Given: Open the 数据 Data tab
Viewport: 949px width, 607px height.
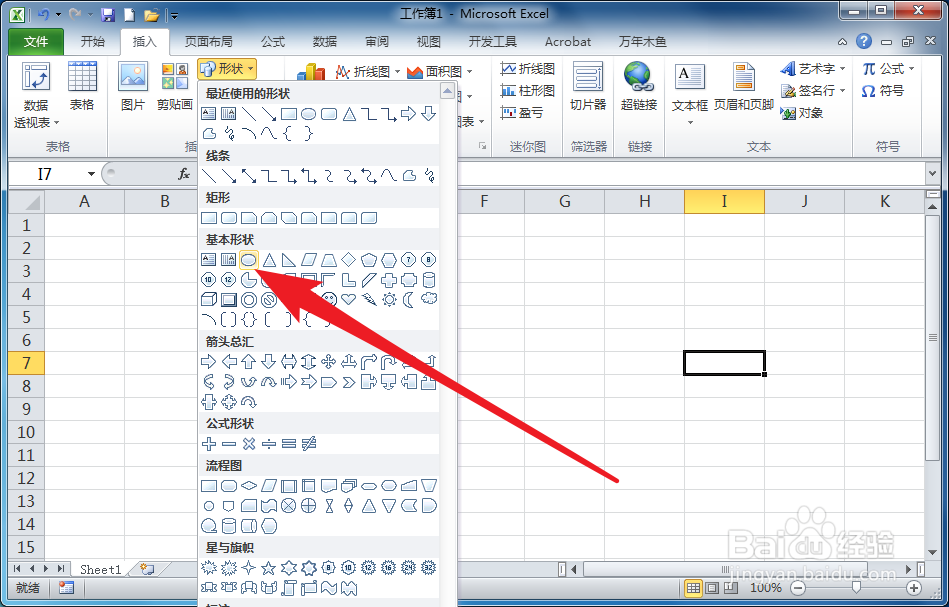Looking at the screenshot, I should [x=325, y=42].
